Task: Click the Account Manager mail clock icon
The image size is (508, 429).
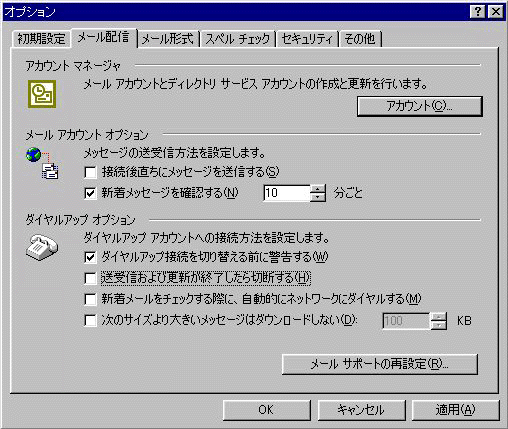Action: (42, 94)
